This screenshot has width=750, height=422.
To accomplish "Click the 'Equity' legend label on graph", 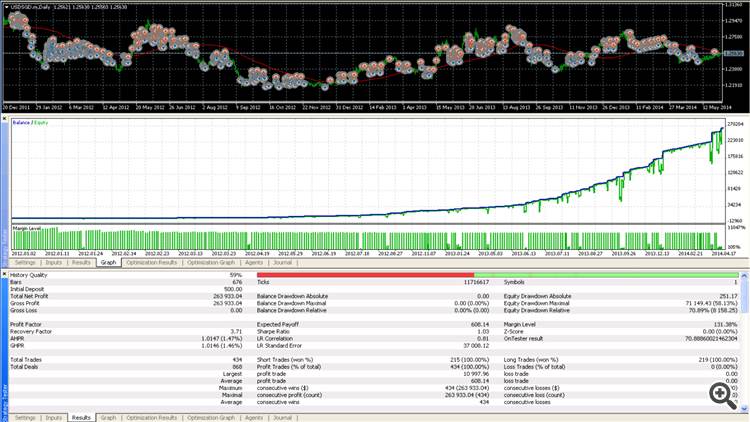I will click(41, 123).
